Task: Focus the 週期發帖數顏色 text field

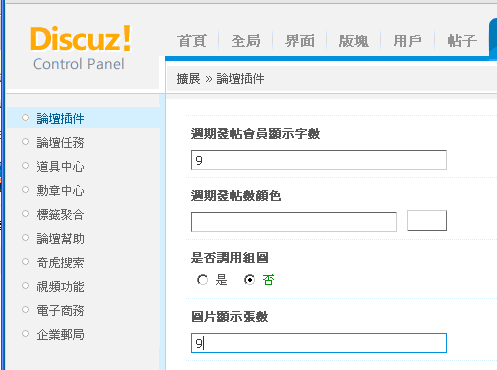Action: pyautogui.click(x=294, y=222)
